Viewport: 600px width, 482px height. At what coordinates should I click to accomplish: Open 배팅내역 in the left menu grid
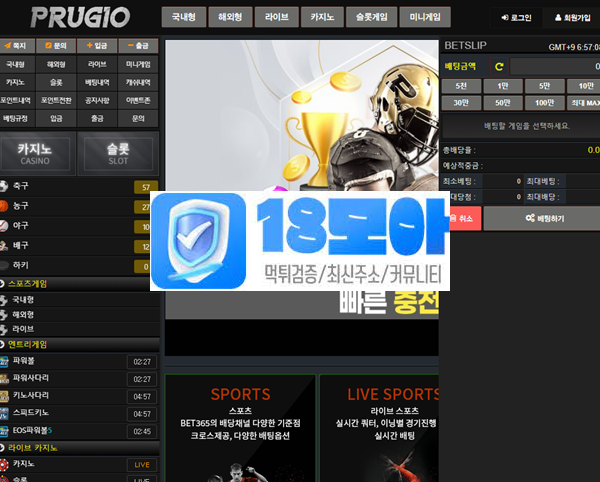point(97,82)
